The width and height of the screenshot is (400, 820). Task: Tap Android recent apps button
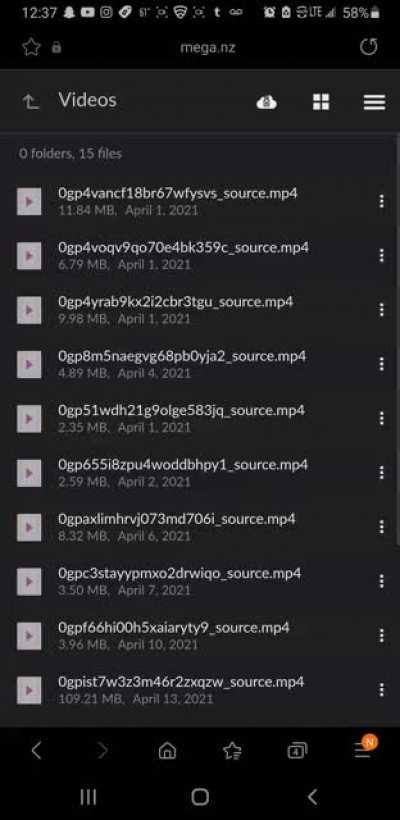tap(88, 797)
